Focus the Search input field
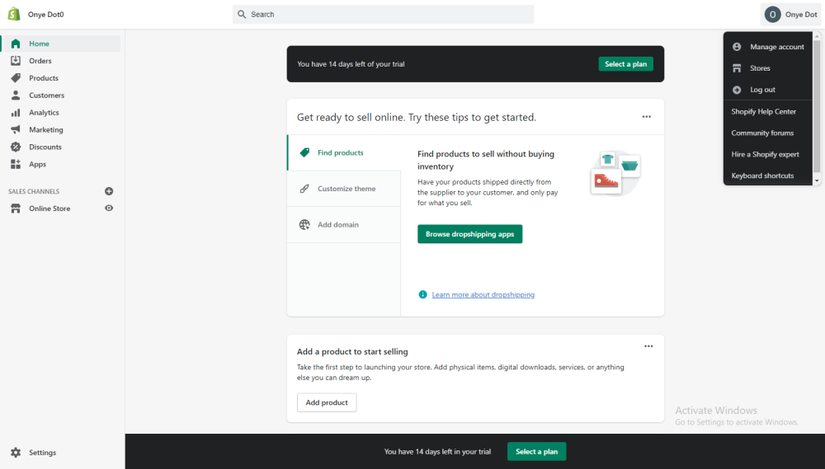 pyautogui.click(x=383, y=14)
